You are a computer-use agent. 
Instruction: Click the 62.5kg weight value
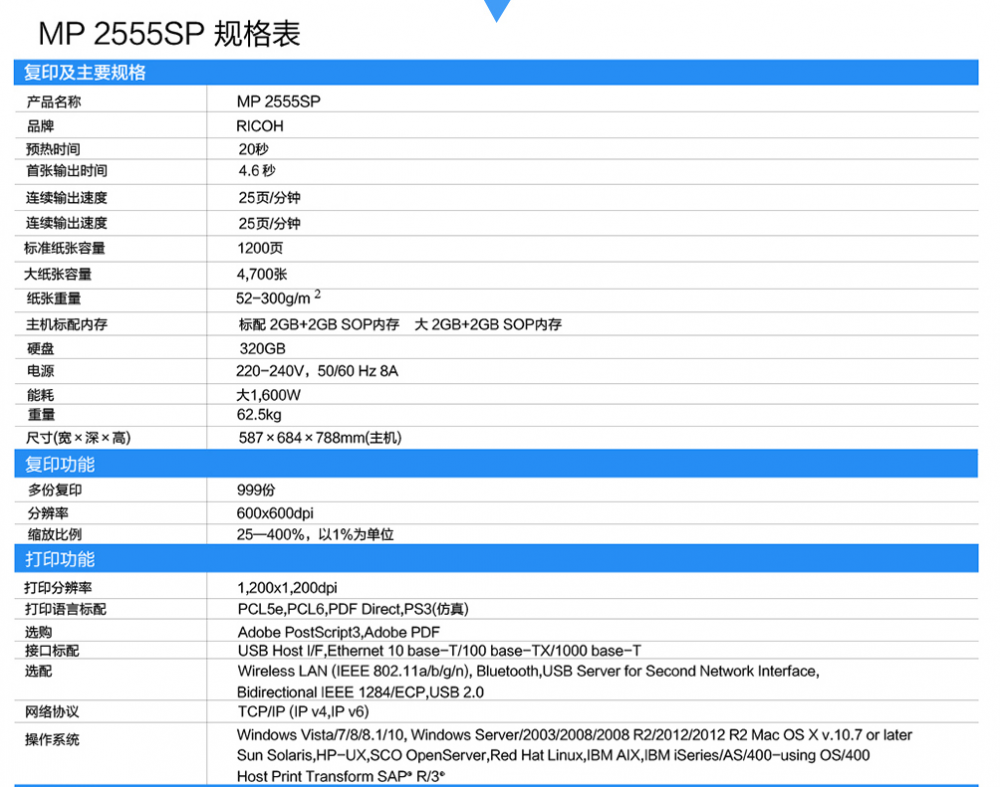259,414
